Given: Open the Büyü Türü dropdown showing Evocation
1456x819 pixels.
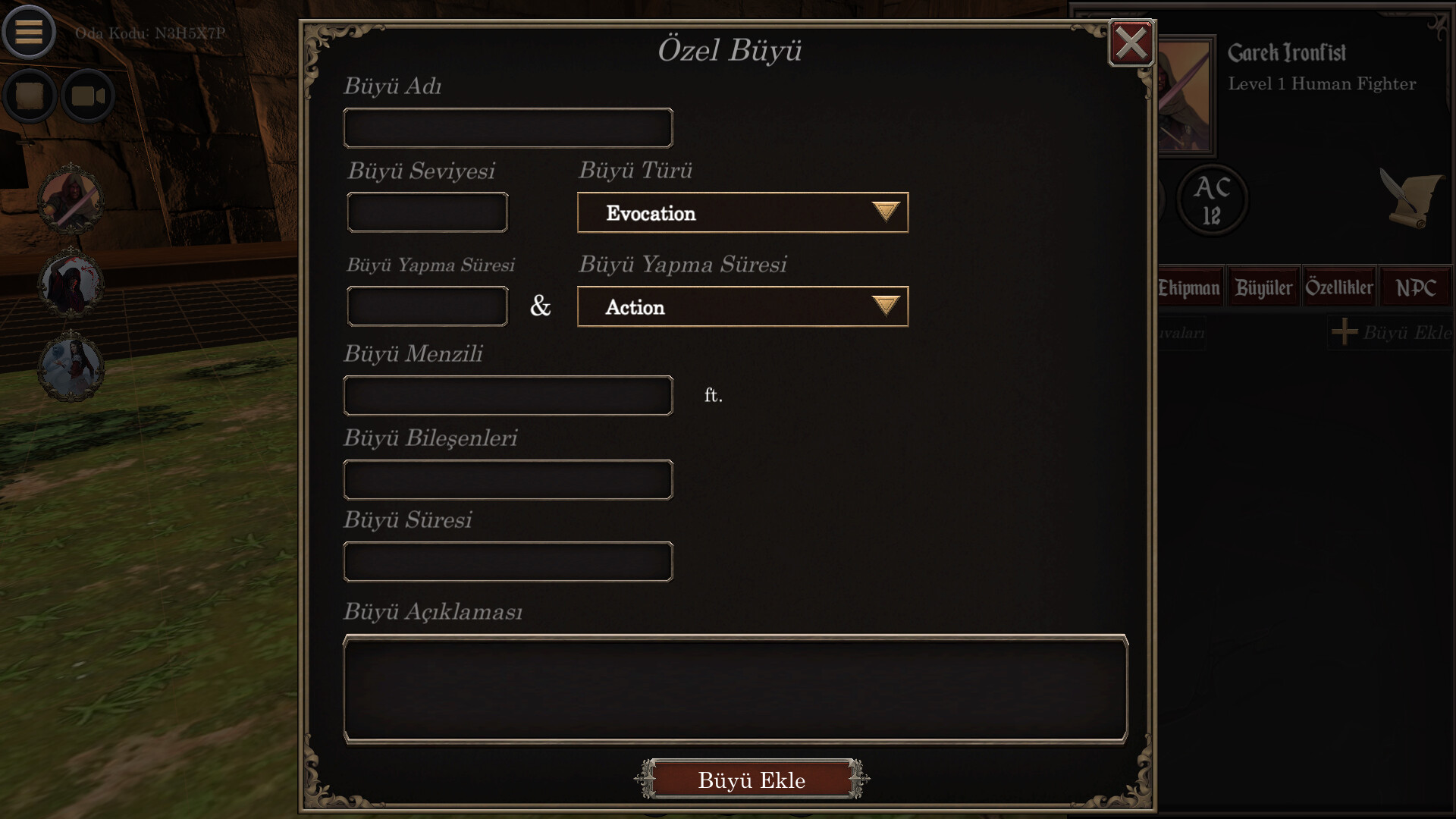Looking at the screenshot, I should click(x=742, y=212).
